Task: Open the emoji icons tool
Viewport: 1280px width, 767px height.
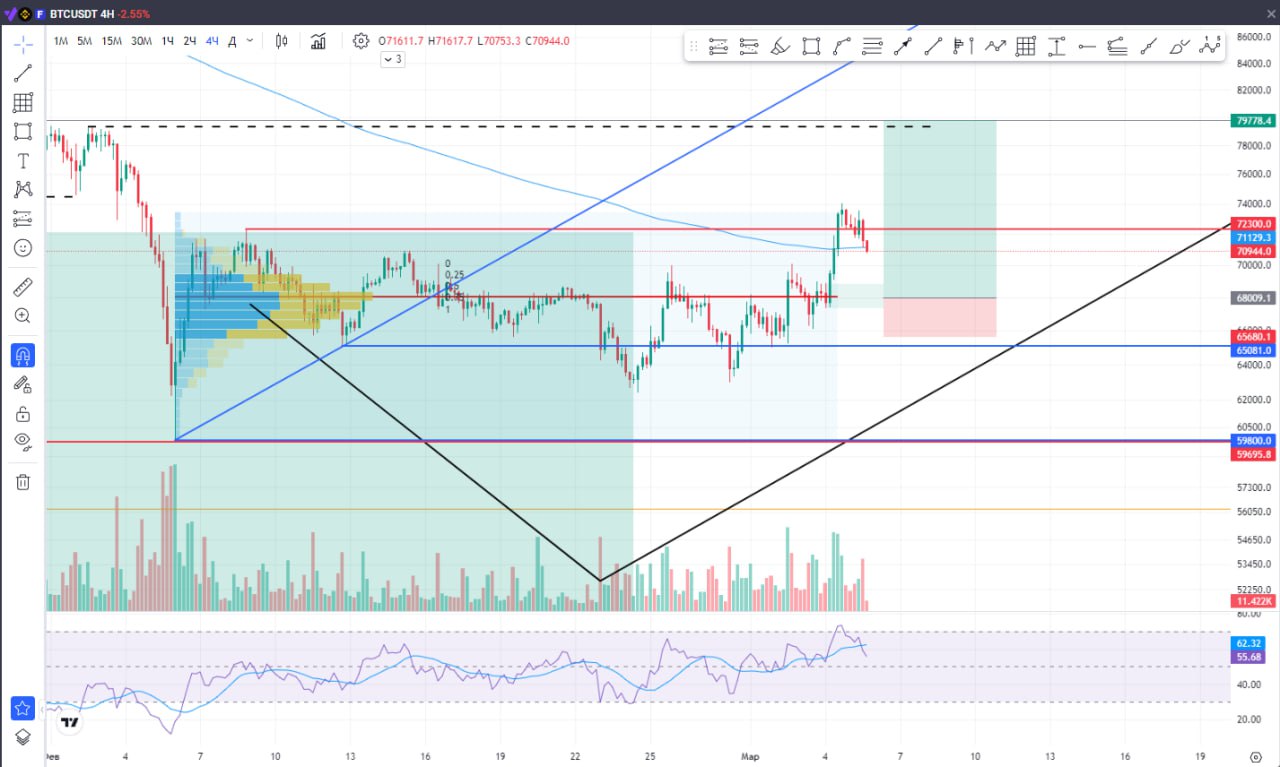Action: point(23,248)
